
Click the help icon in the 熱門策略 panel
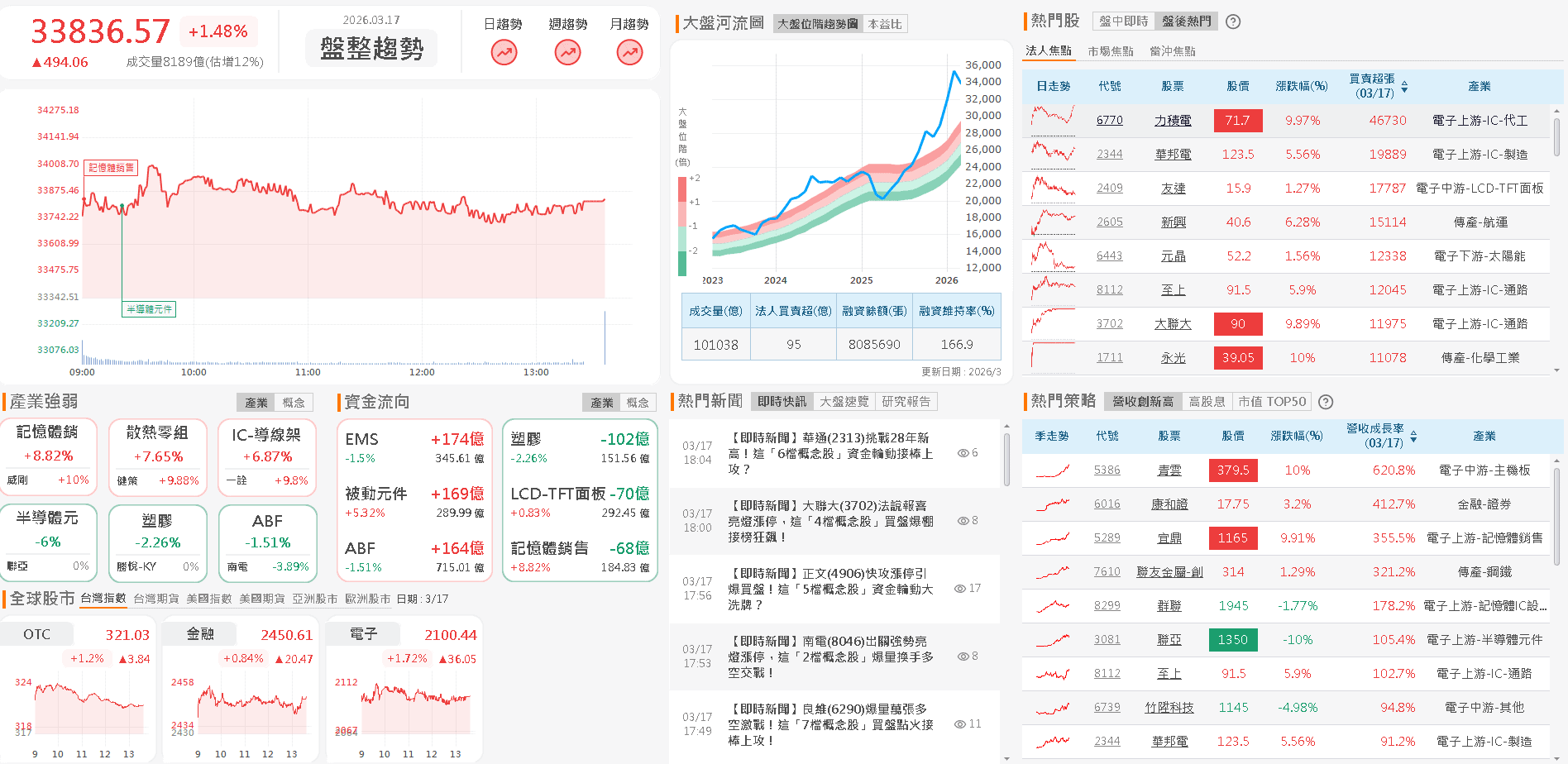(1326, 403)
